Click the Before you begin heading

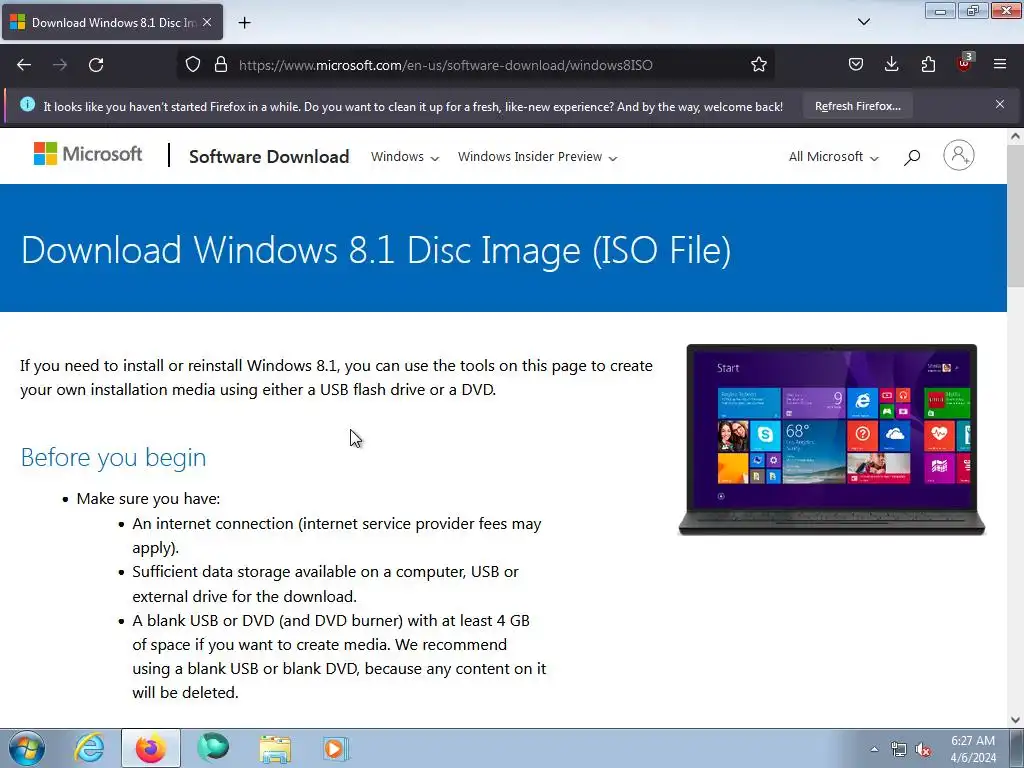[x=114, y=457]
